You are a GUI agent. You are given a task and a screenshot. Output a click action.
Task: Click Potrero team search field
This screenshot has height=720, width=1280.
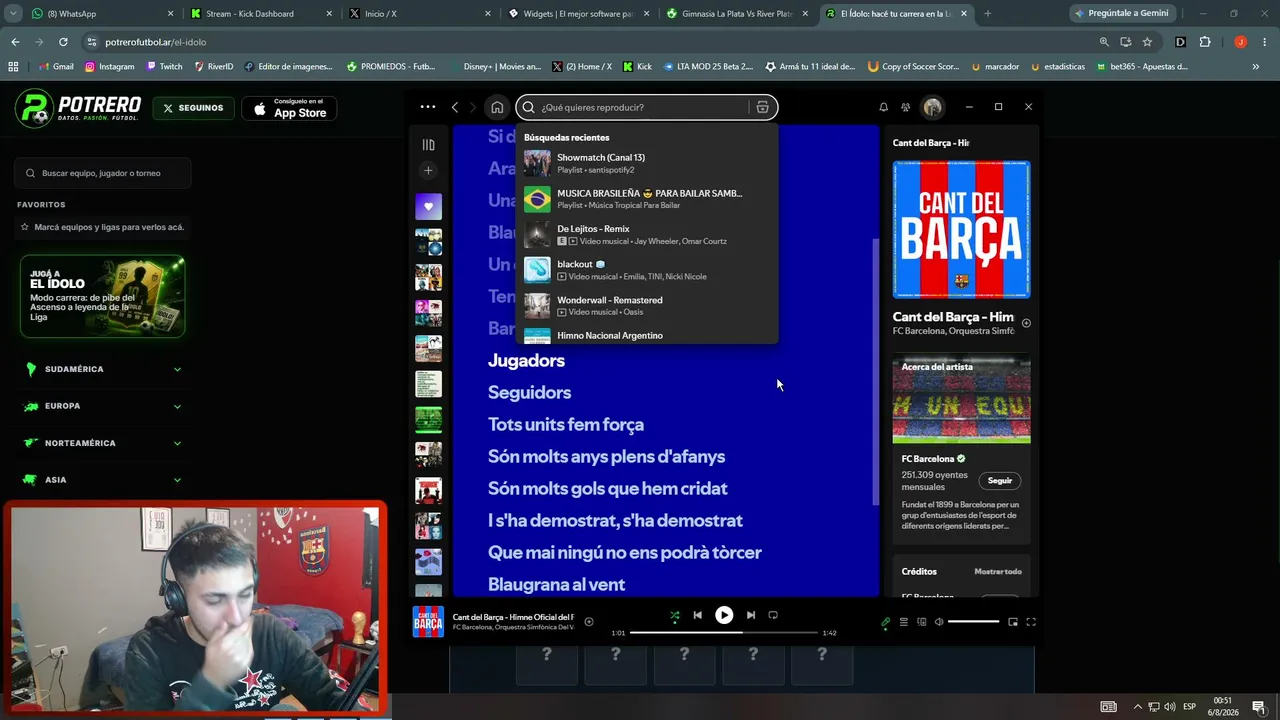[x=103, y=173]
